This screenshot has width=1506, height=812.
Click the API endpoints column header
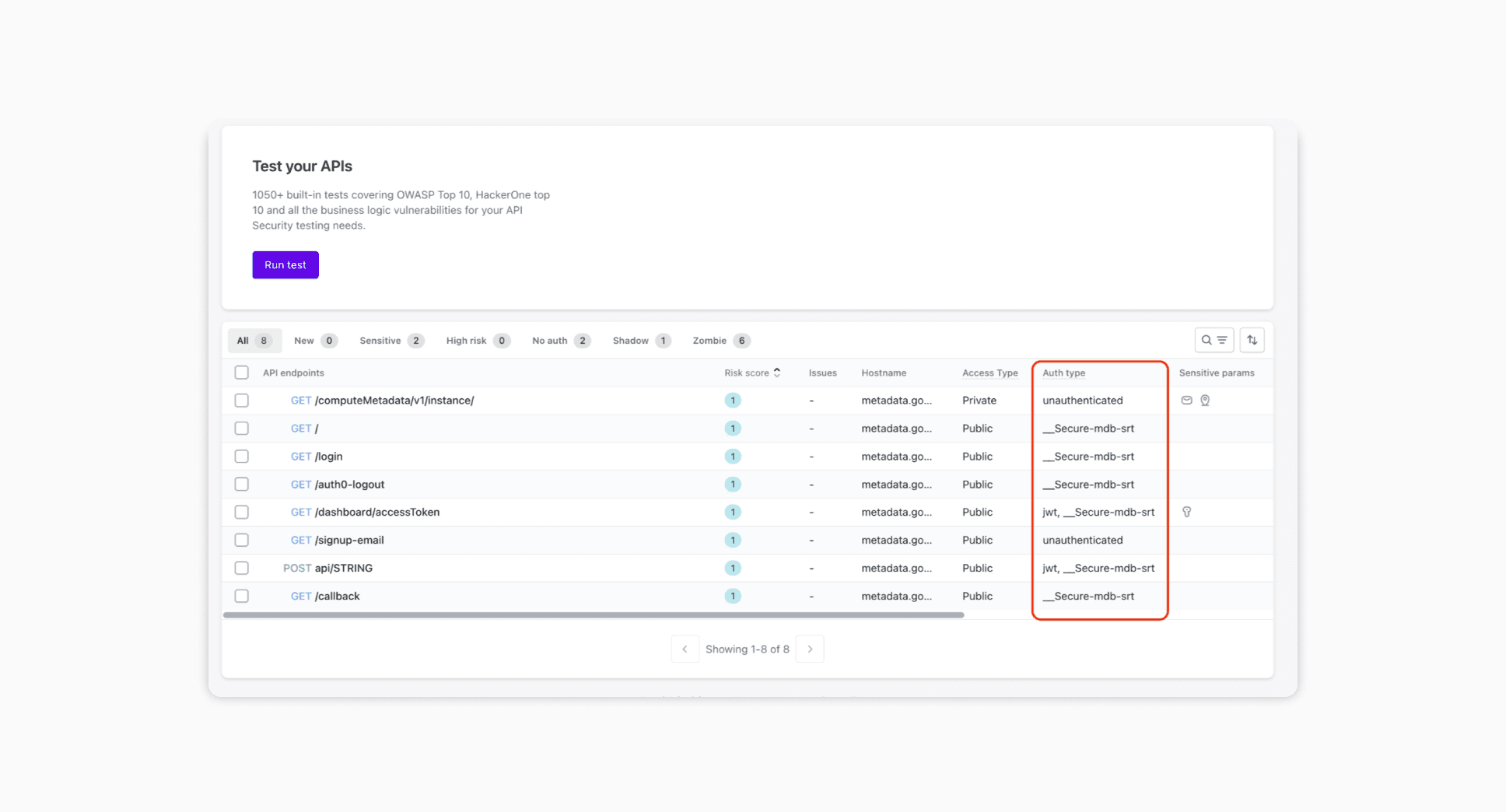tap(293, 373)
